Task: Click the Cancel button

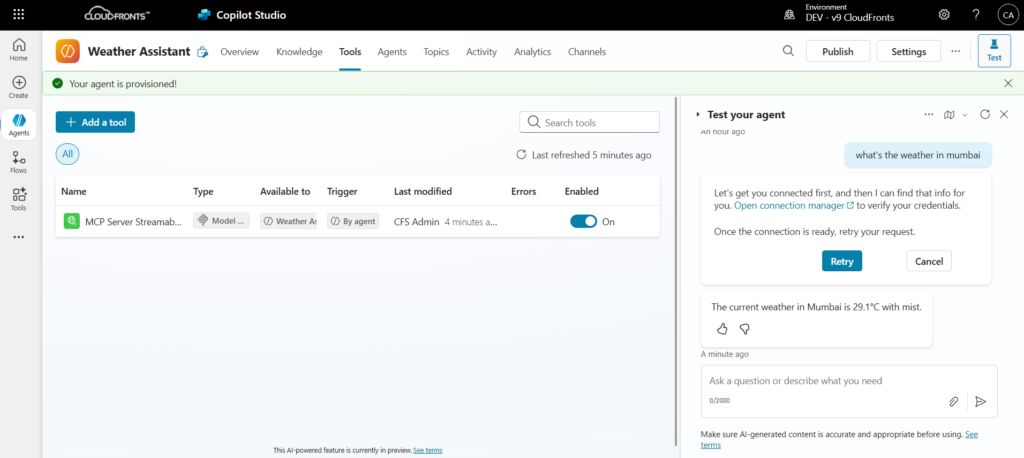Action: click(x=929, y=261)
